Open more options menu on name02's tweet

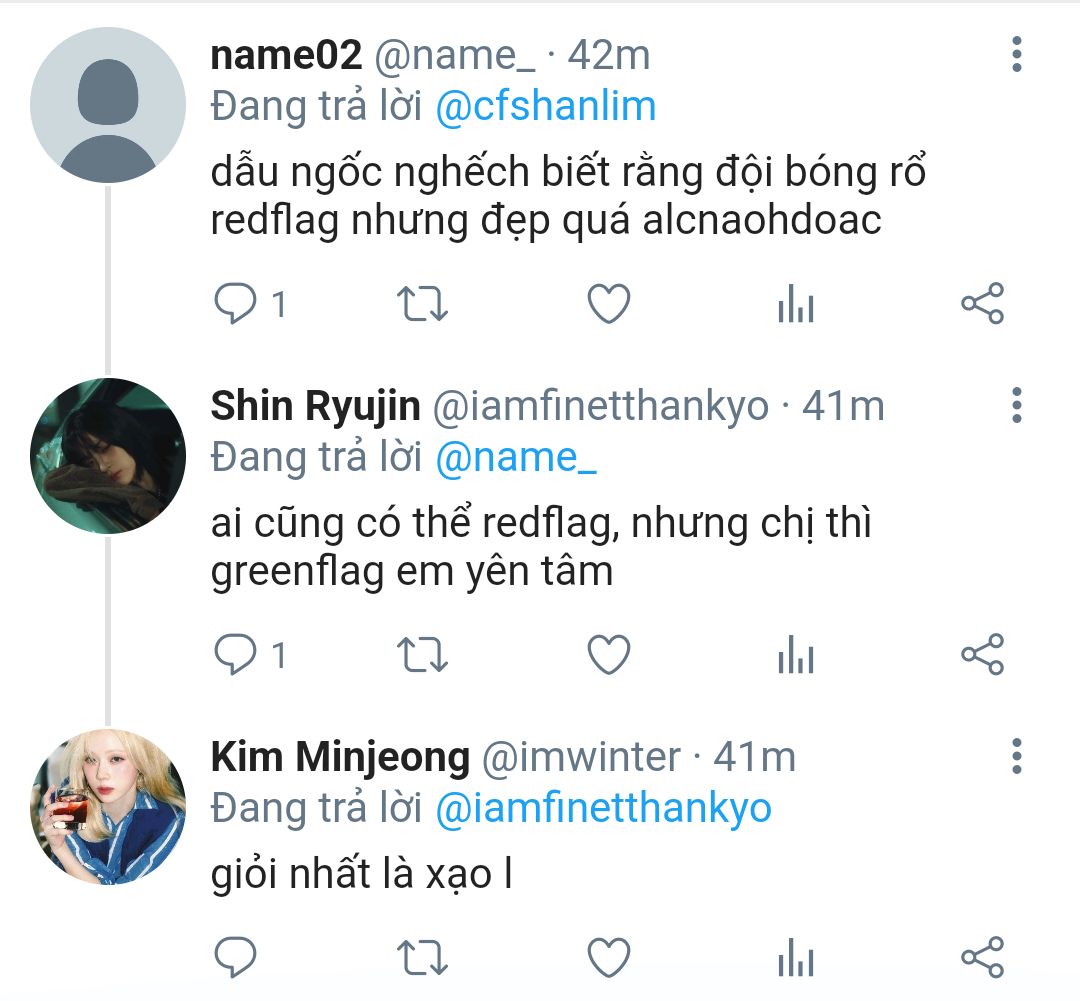(1017, 54)
